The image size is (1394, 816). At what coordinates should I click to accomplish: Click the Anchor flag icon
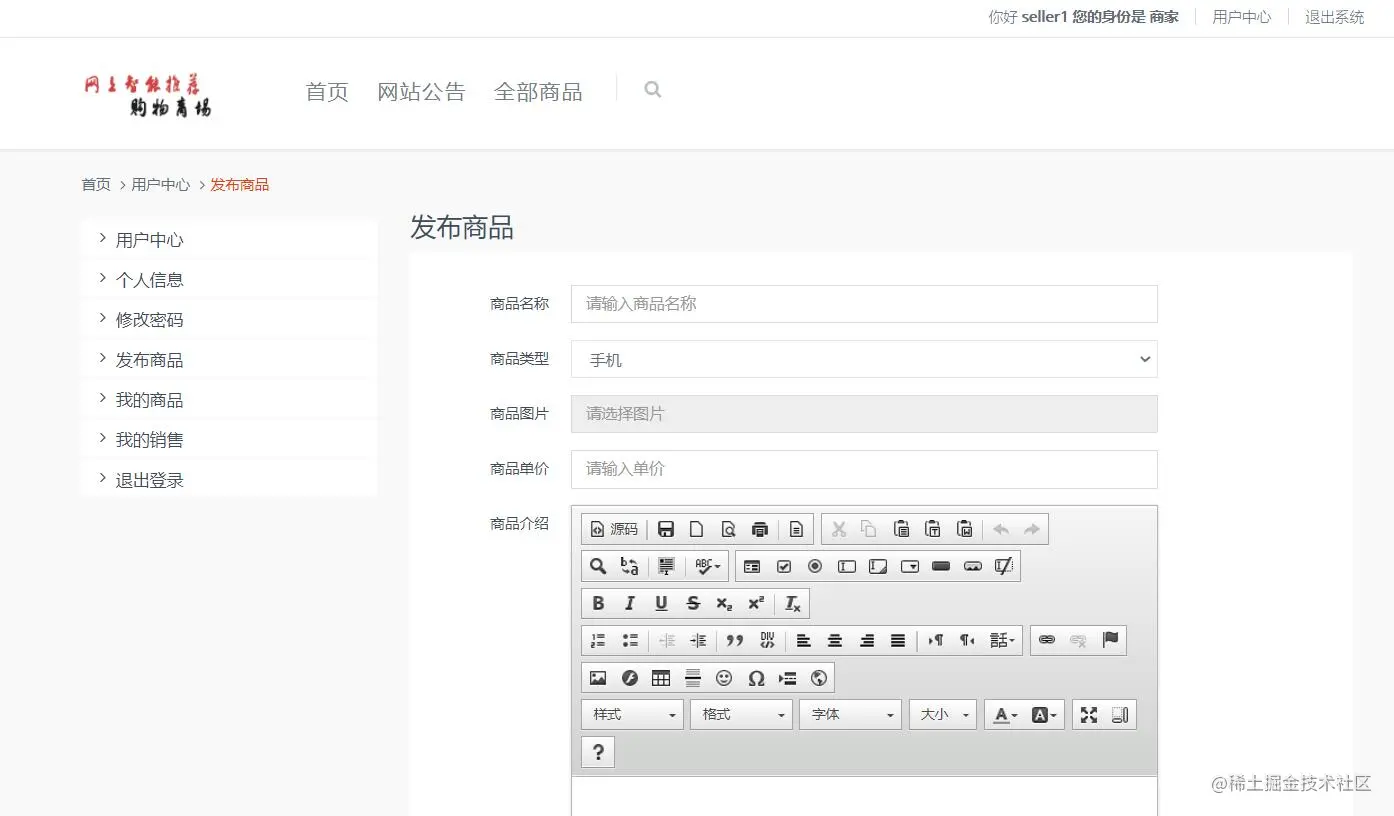tap(1110, 640)
